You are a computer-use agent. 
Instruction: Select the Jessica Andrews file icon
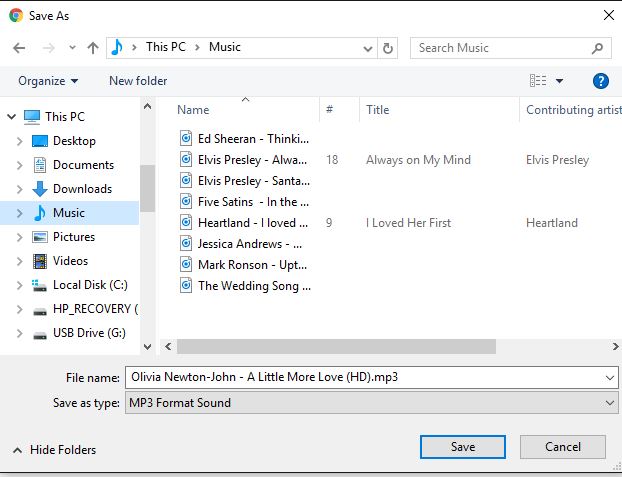[x=186, y=243]
